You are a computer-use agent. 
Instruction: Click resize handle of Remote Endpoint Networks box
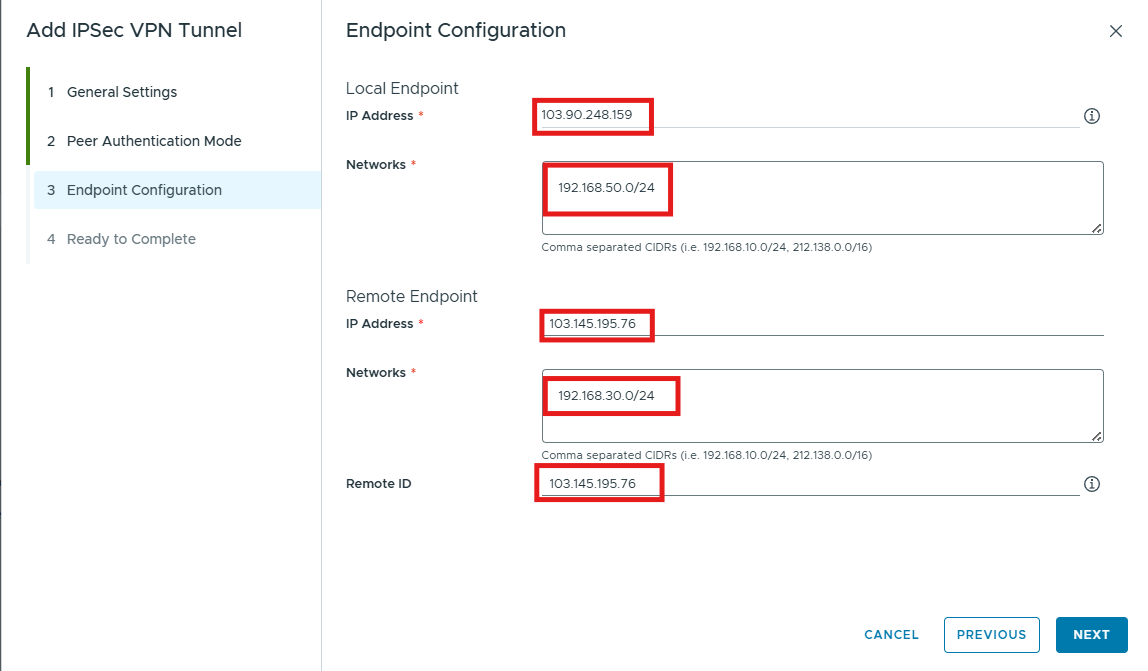pyautogui.click(x=1097, y=437)
